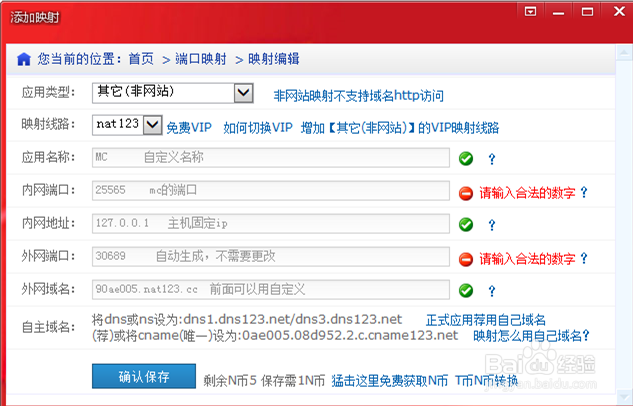
Task: Open T币N币转换 link
Action: coord(487,381)
